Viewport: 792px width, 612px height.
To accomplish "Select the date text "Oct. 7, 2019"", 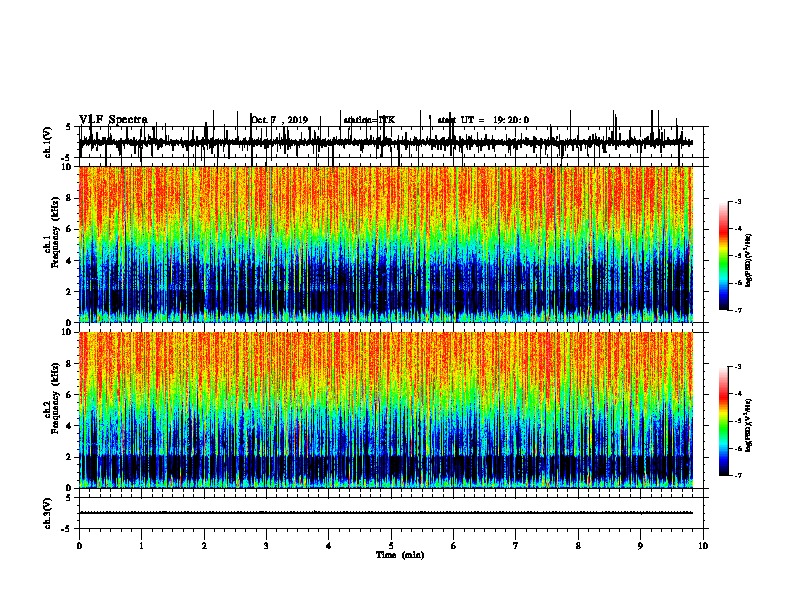I will pyautogui.click(x=279, y=120).
